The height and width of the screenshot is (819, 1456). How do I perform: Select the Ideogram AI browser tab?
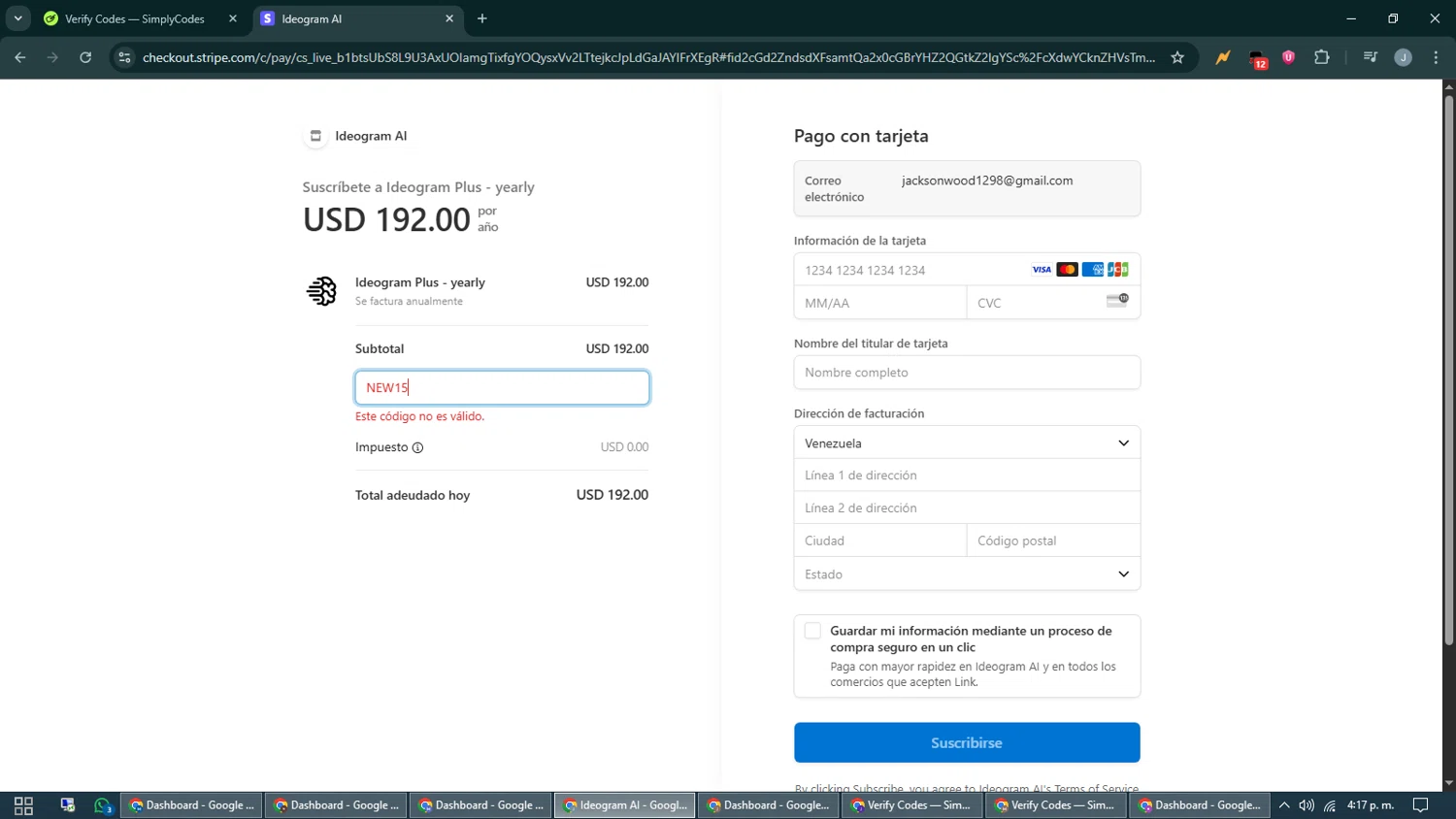(351, 18)
